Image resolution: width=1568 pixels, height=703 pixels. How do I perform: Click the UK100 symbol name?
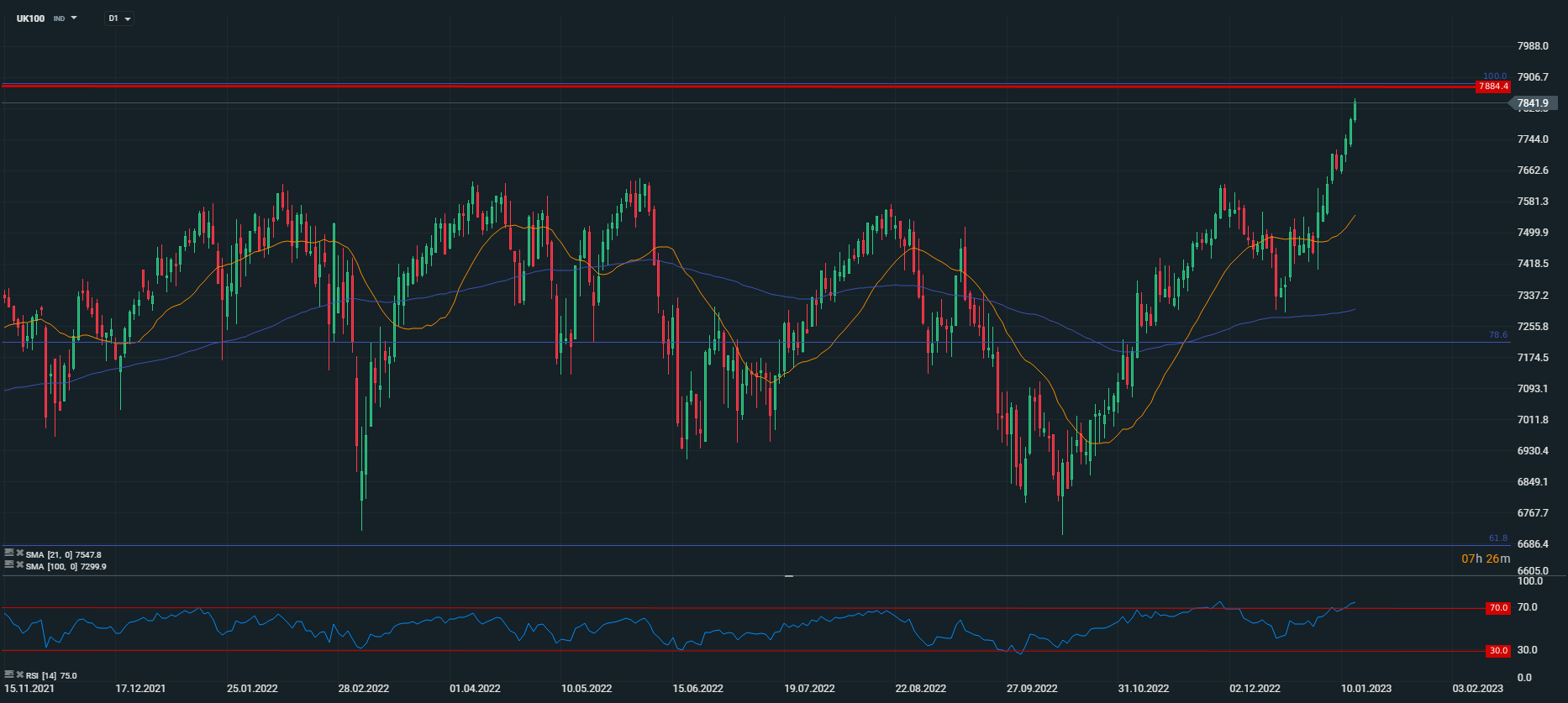point(31,18)
